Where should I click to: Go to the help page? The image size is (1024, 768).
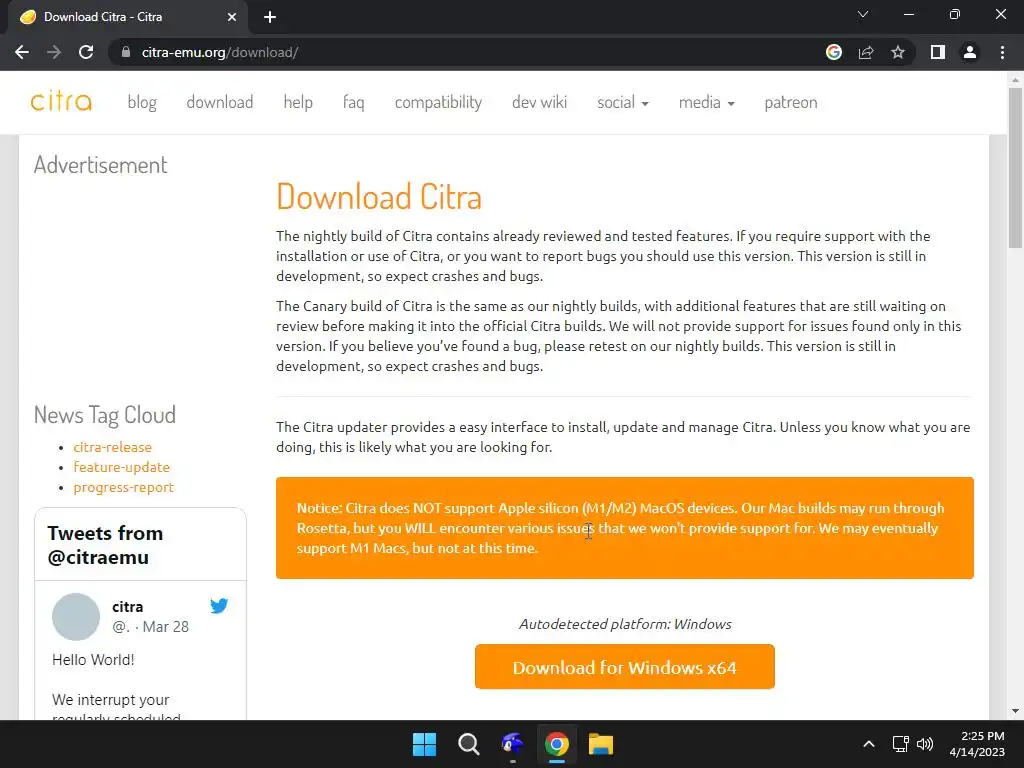click(x=298, y=103)
